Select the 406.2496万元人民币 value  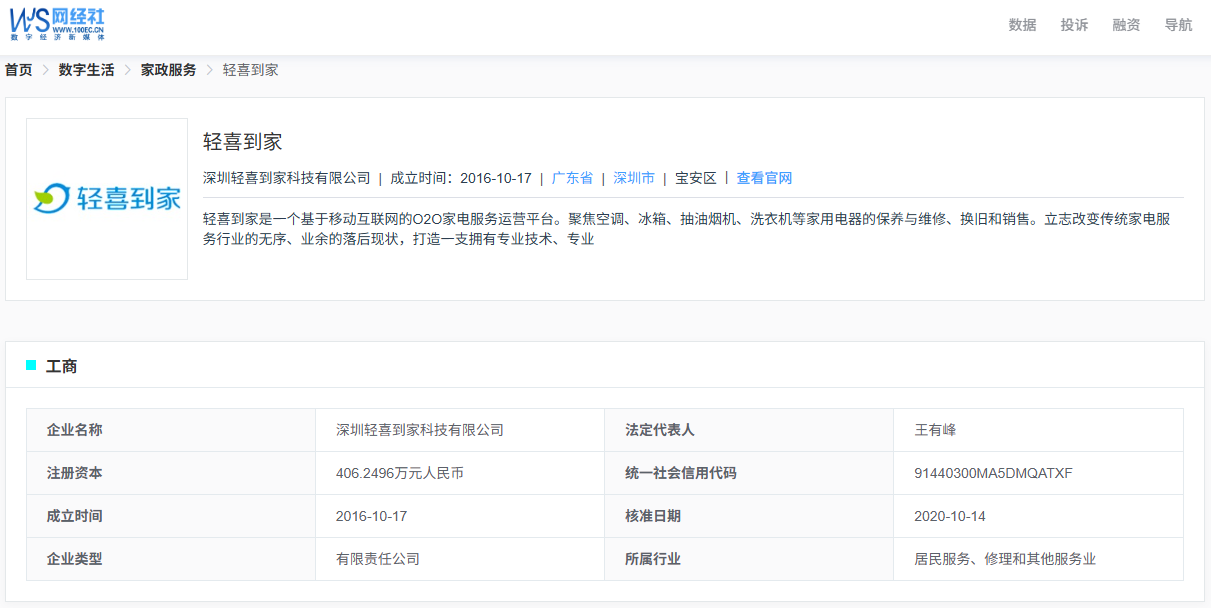click(x=400, y=473)
